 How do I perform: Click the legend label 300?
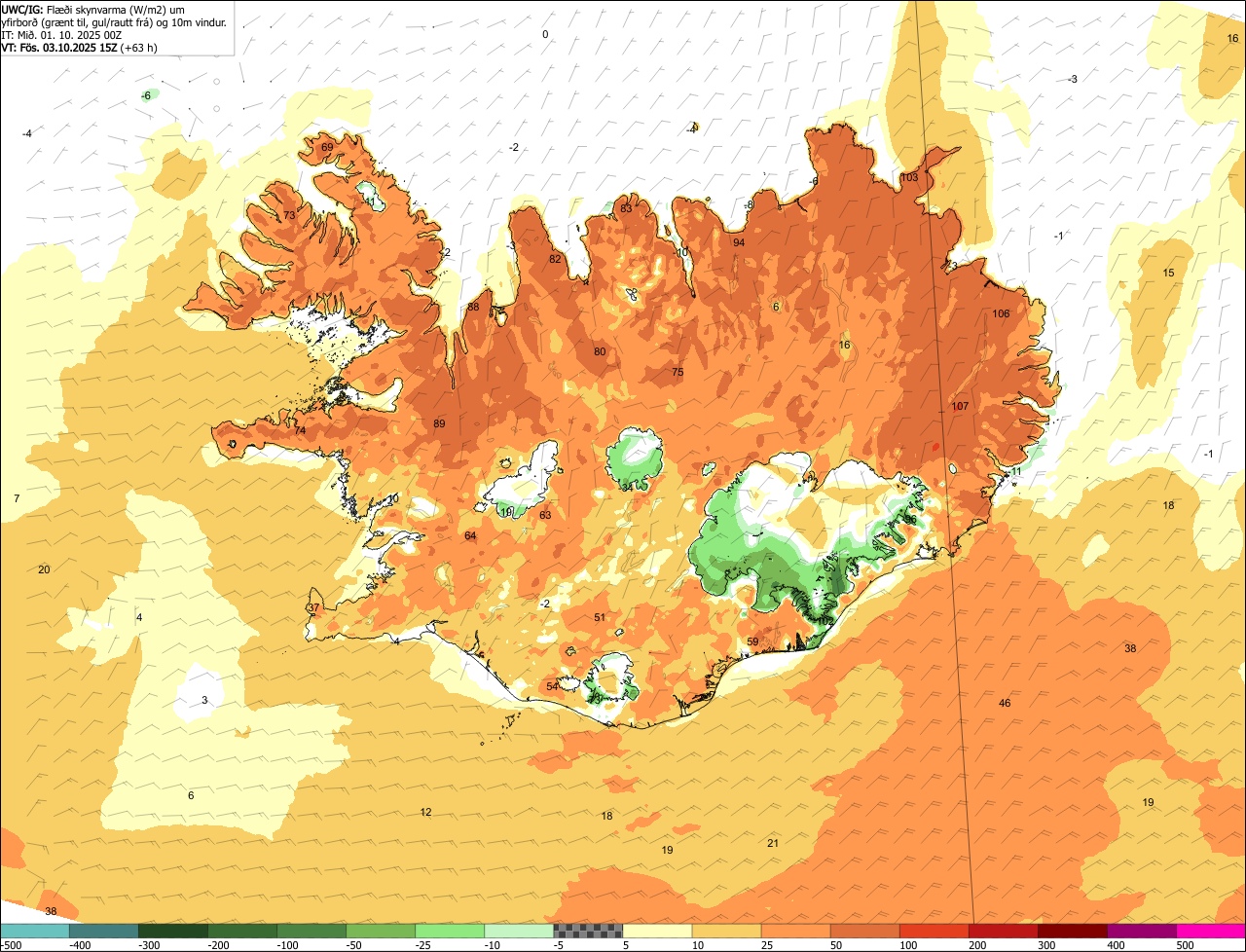[x=1046, y=945]
